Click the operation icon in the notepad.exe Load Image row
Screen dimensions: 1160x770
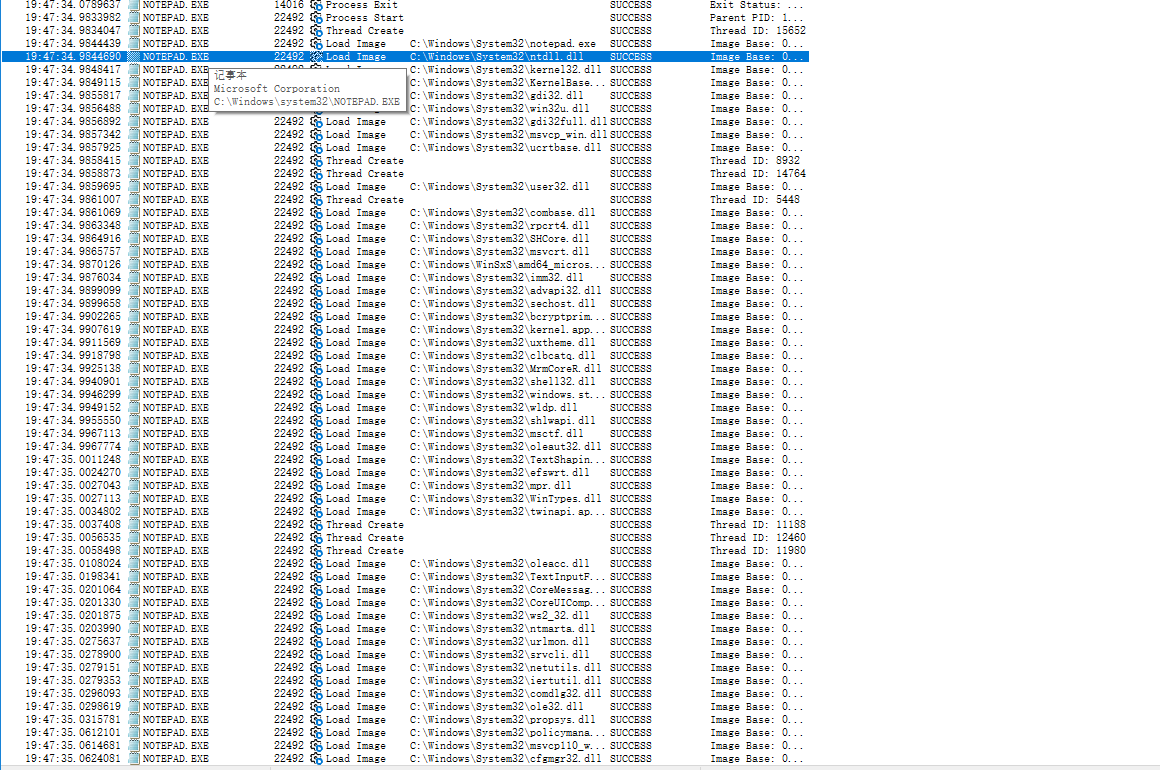point(317,44)
